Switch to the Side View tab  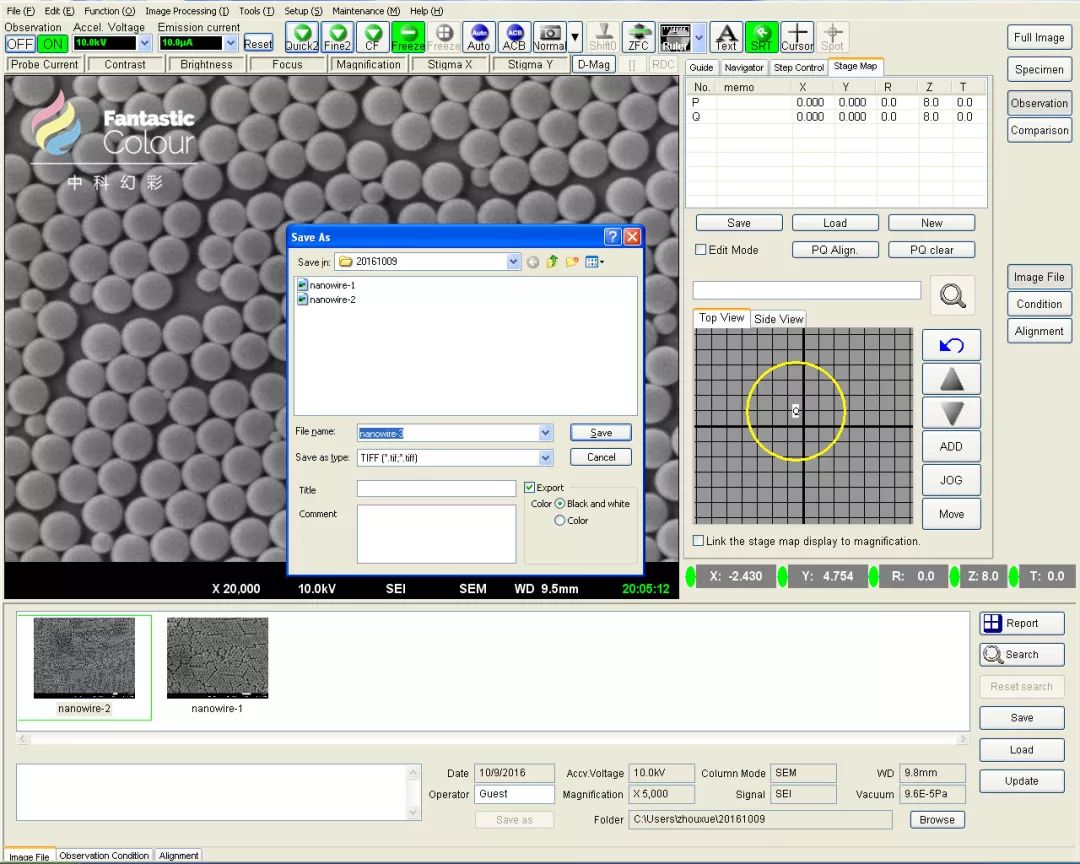pos(778,319)
